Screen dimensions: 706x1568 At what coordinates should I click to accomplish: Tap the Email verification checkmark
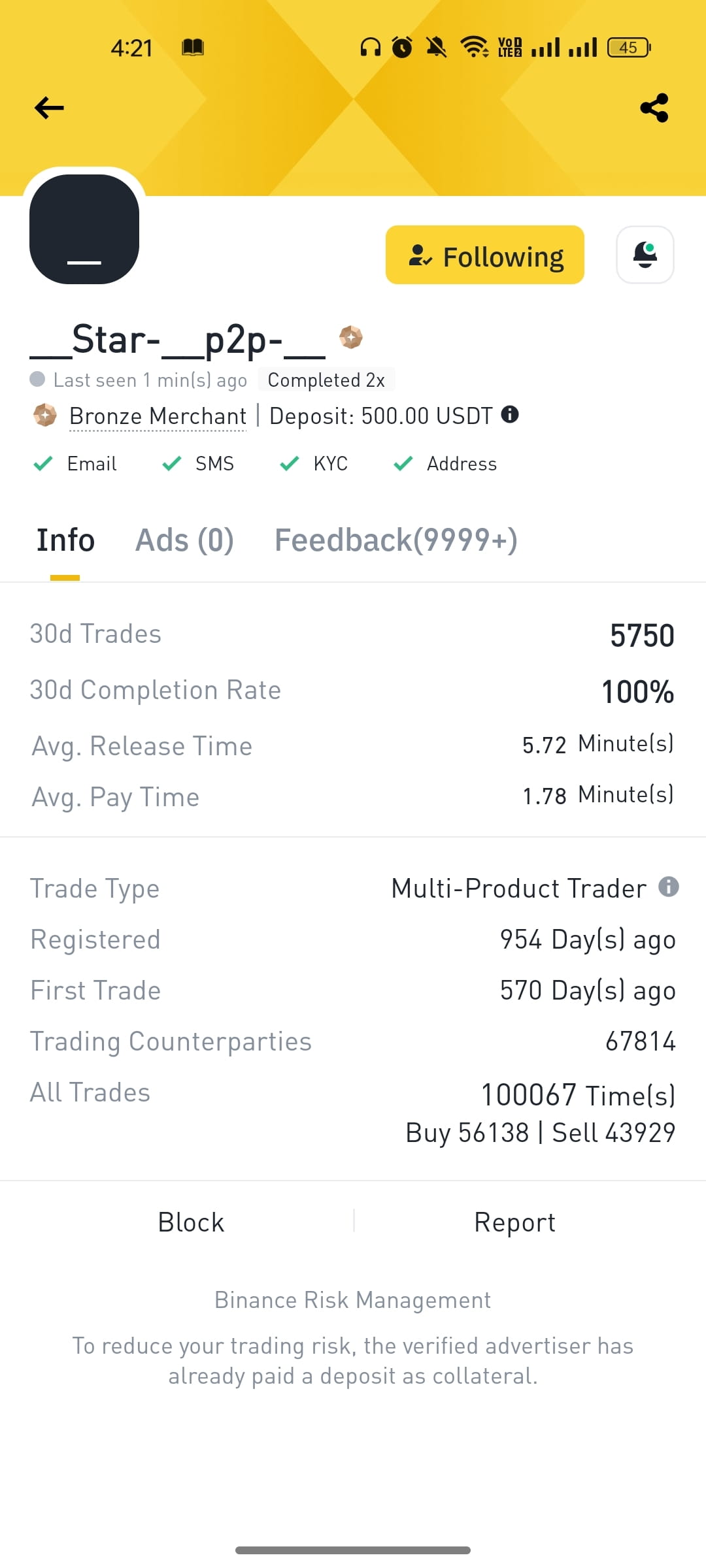pyautogui.click(x=43, y=464)
